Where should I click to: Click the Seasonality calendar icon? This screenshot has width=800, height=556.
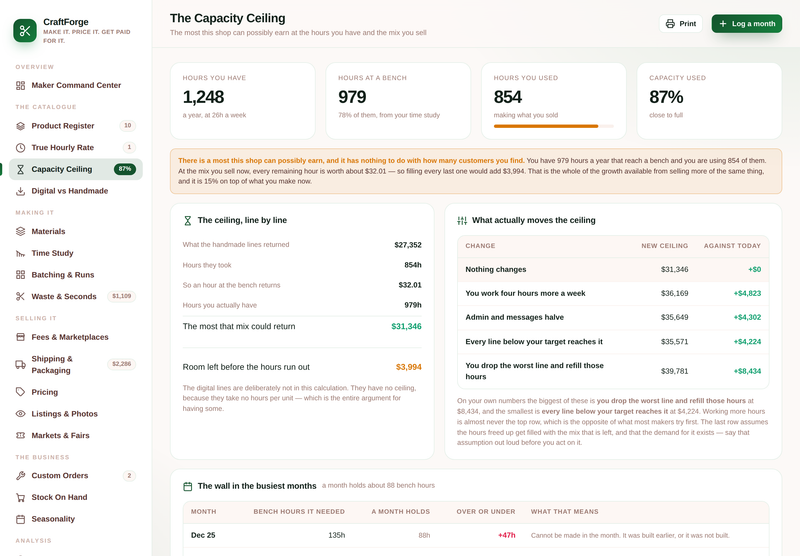coord(20,519)
